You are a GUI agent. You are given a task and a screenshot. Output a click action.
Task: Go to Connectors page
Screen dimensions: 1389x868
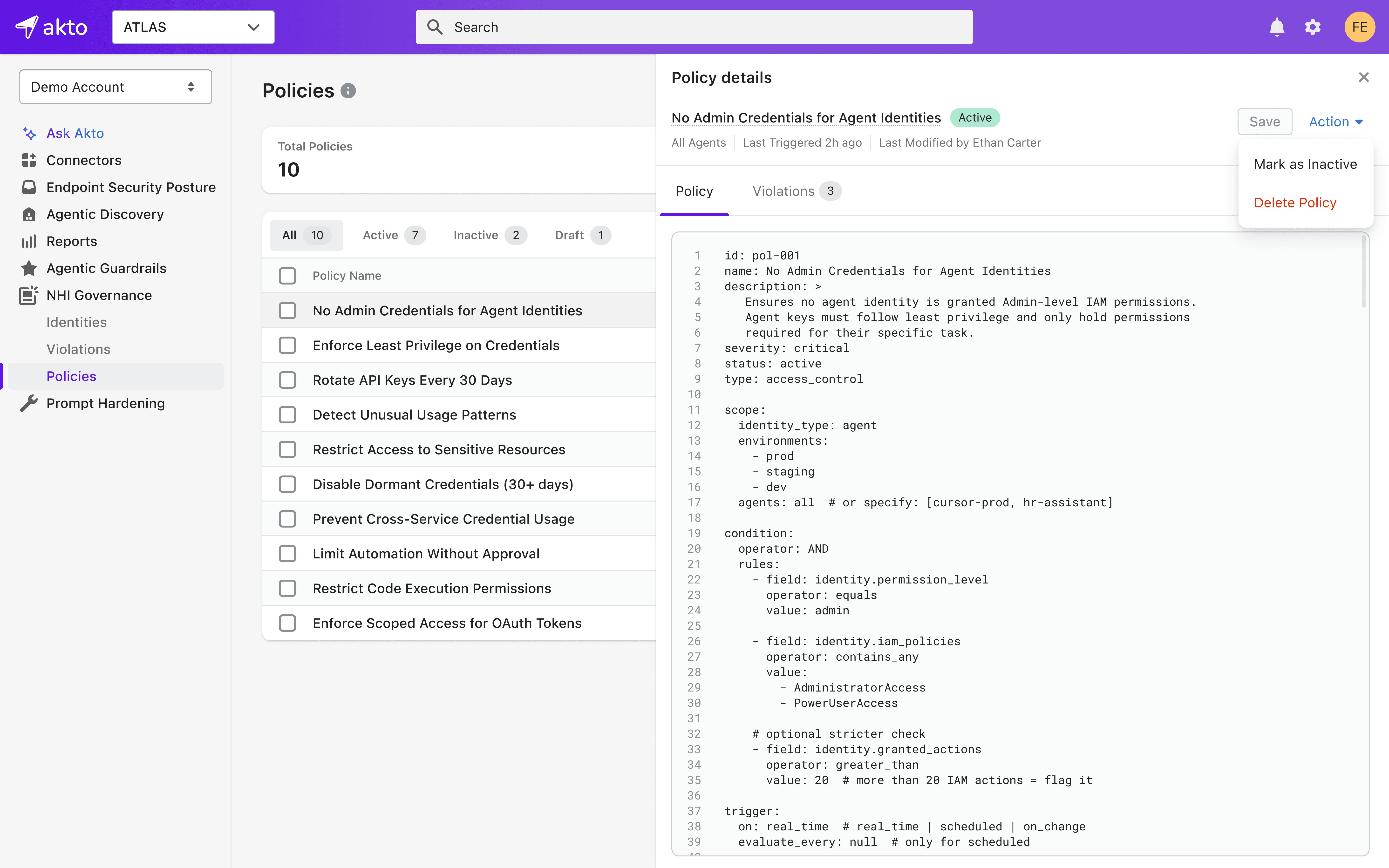coord(84,160)
